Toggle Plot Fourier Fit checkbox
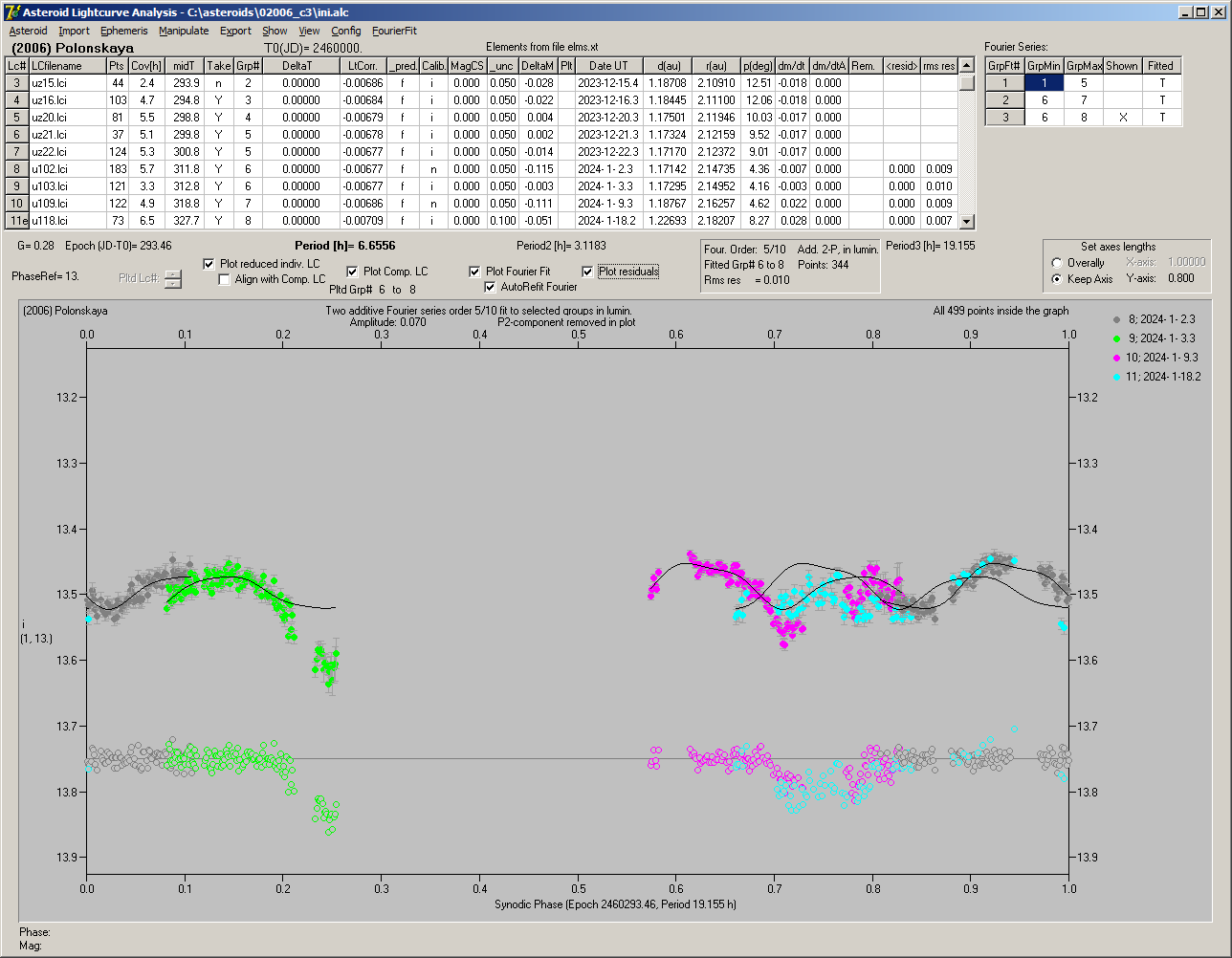Image resolution: width=1232 pixels, height=958 pixels. tap(474, 272)
